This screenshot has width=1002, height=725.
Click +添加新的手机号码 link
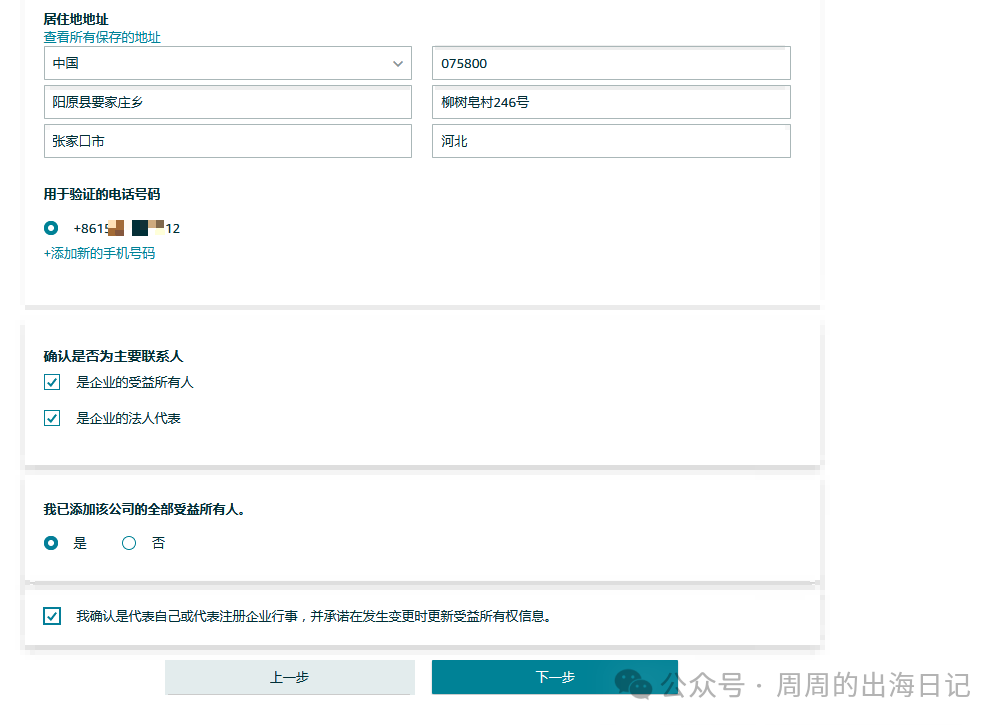click(99, 254)
